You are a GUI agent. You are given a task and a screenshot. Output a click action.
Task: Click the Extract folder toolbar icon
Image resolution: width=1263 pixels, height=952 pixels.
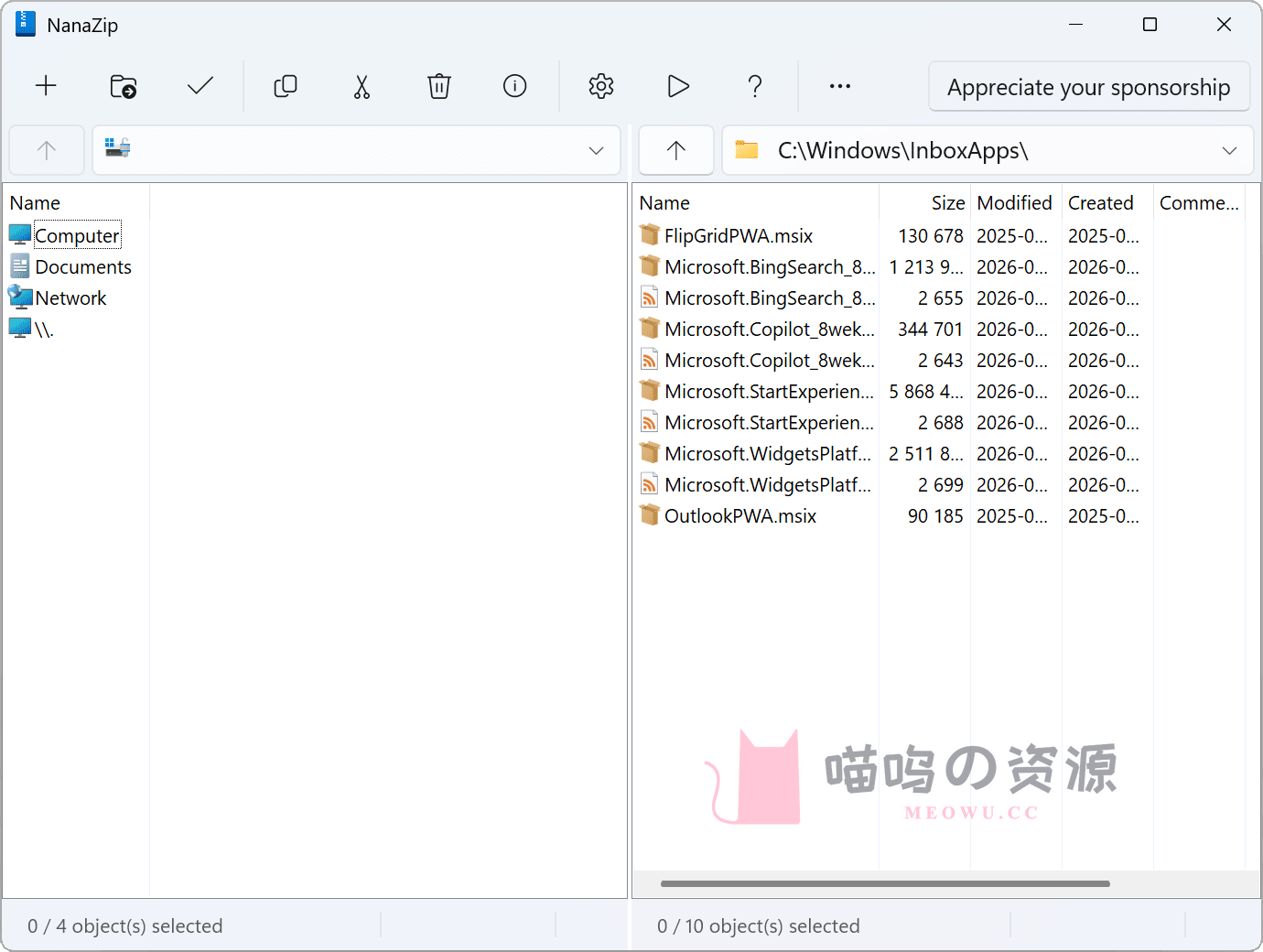(123, 86)
